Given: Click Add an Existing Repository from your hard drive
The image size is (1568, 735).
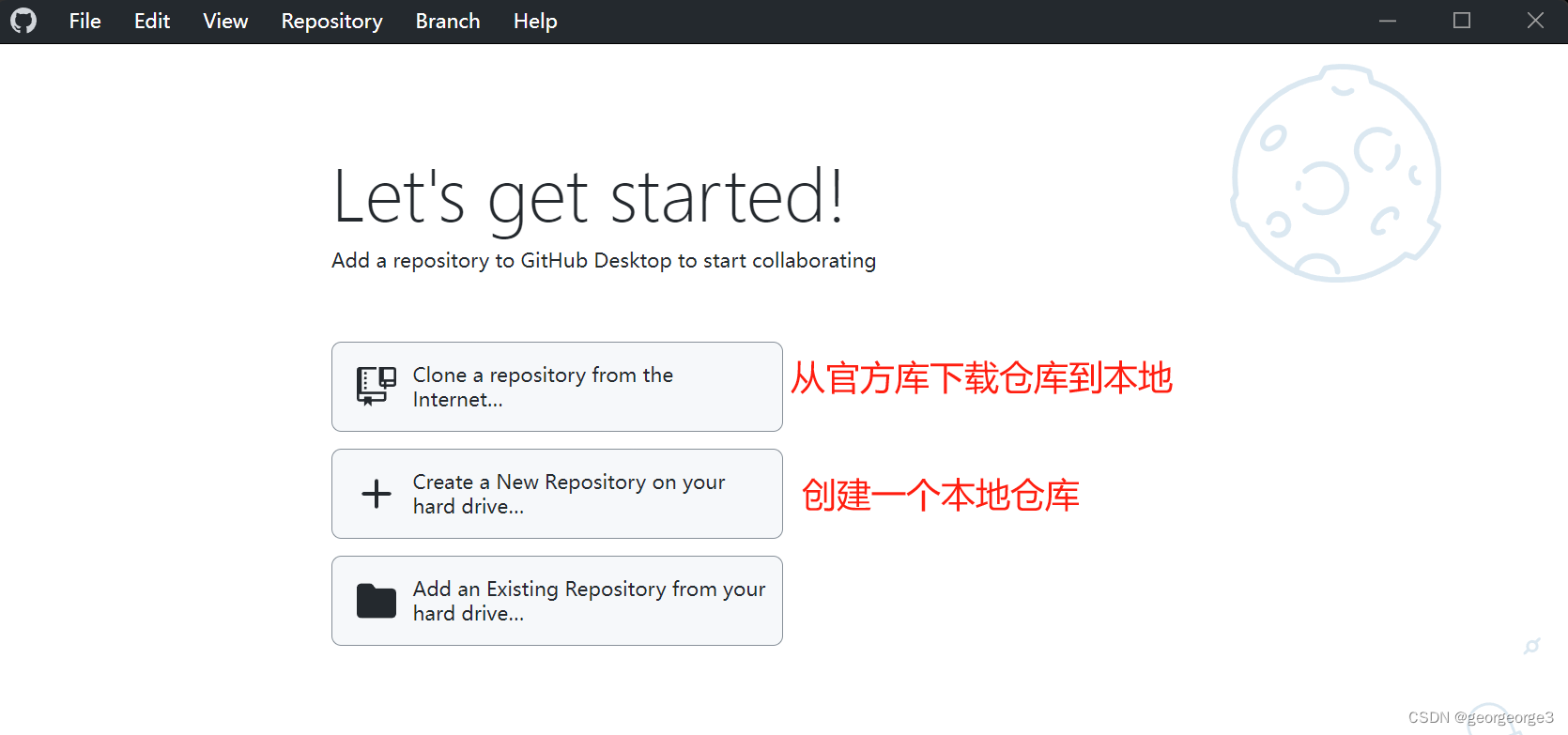Looking at the screenshot, I should tap(557, 601).
